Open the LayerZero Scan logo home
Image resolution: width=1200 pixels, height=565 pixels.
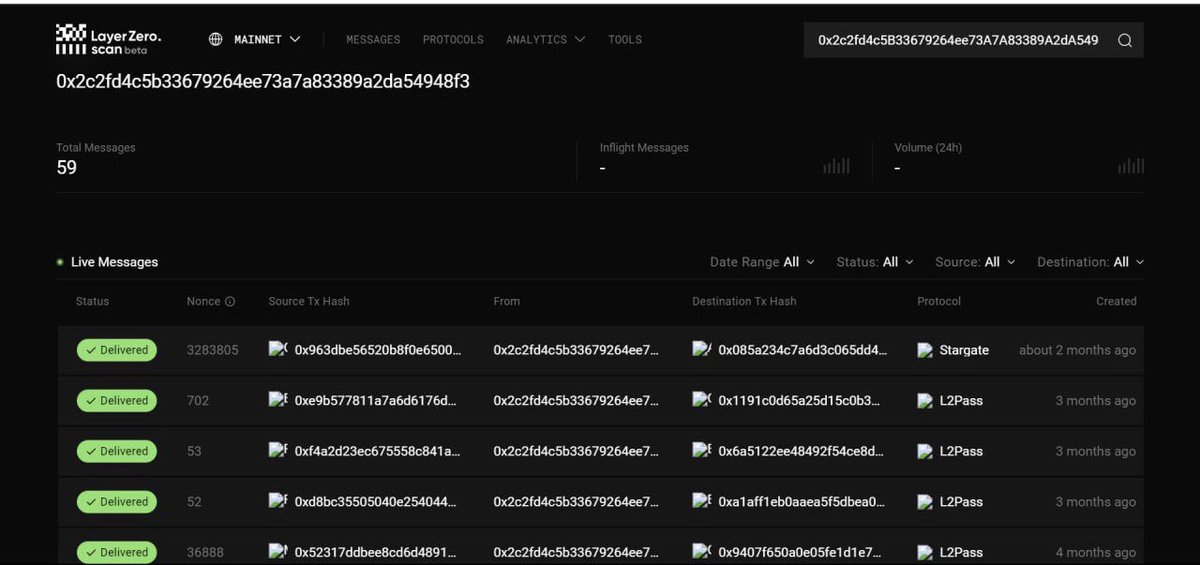108,40
